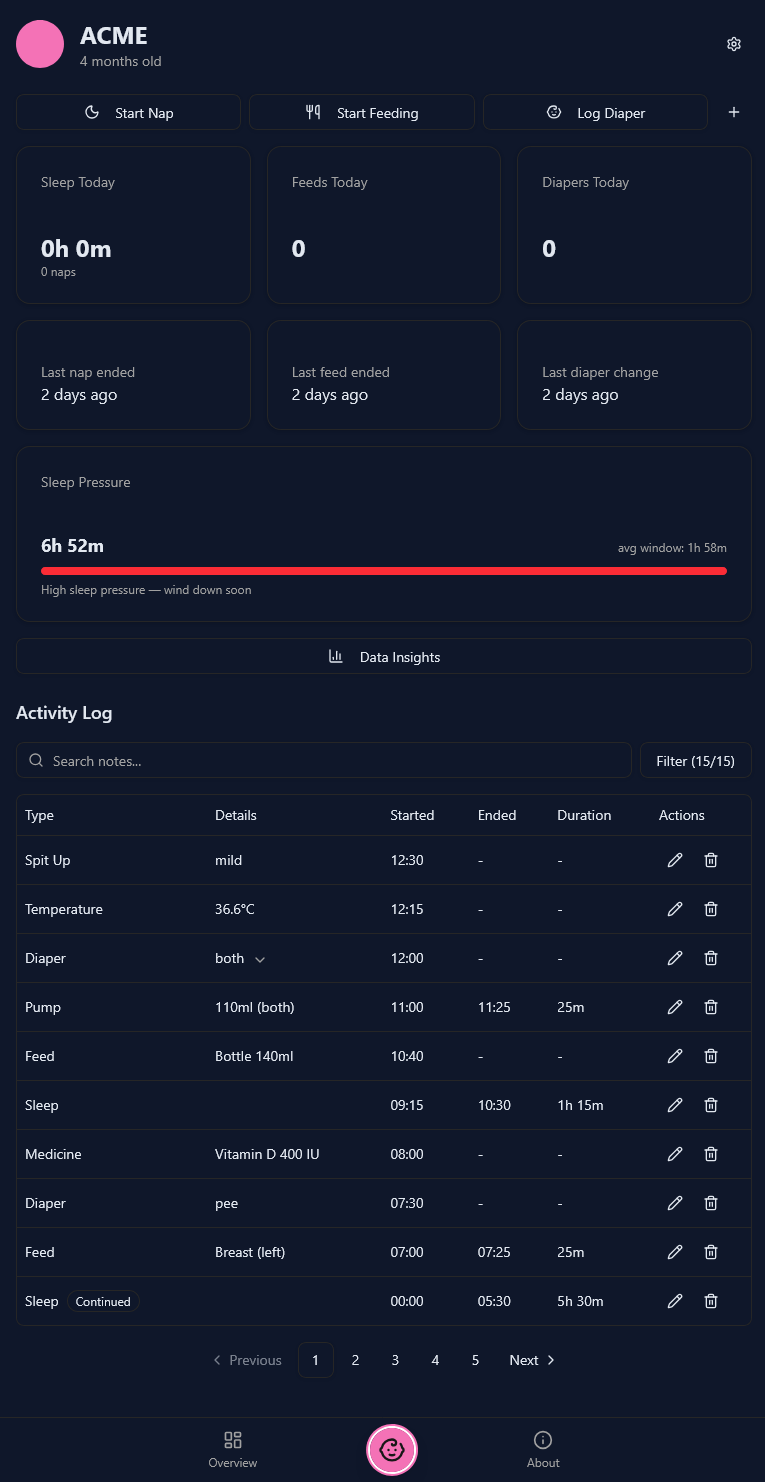Screen dimensions: 765x1482
Task: Click the pencil icon for the Spit Up entry
Action: (675, 860)
